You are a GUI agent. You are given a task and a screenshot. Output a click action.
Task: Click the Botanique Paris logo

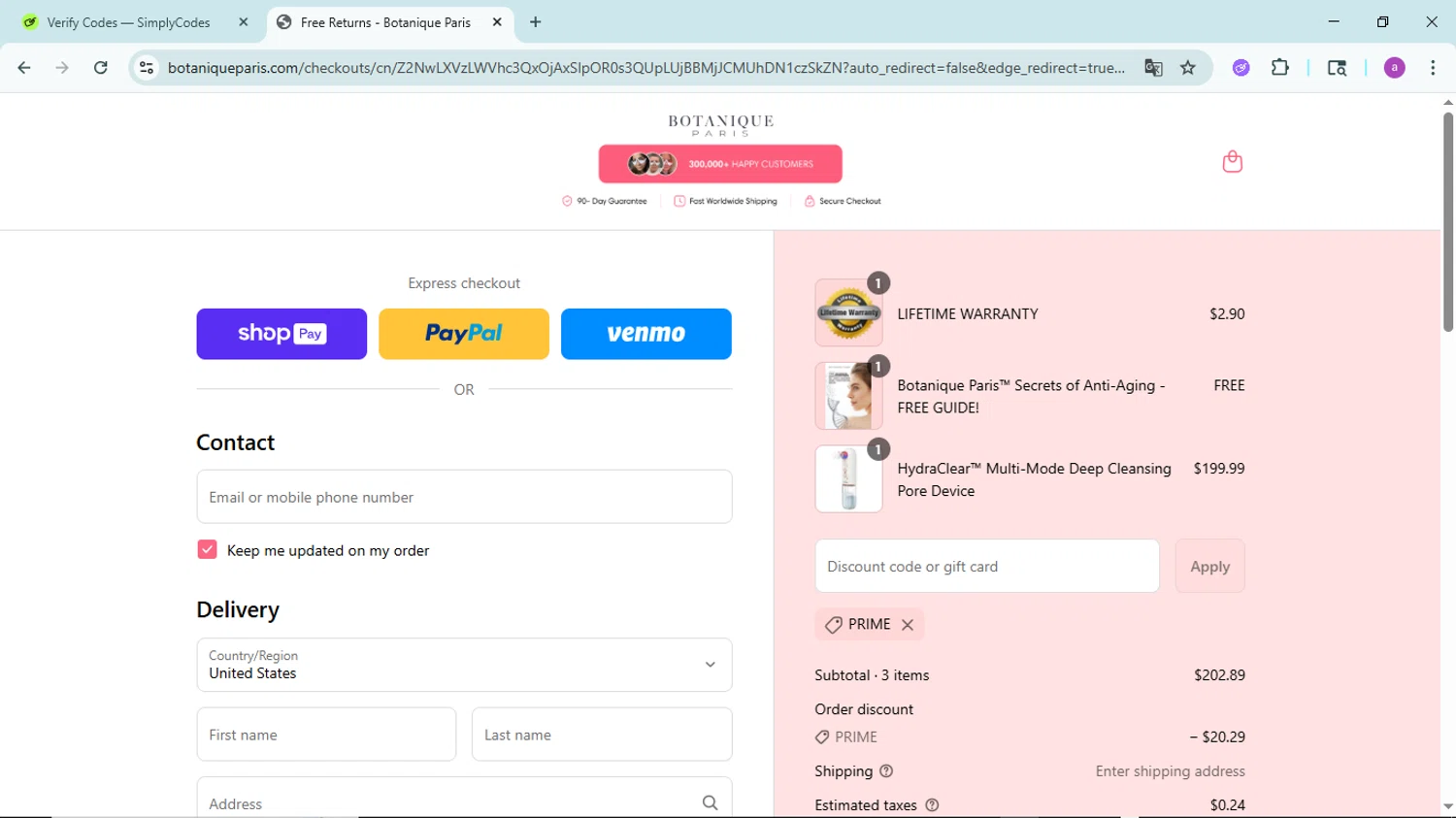(720, 125)
